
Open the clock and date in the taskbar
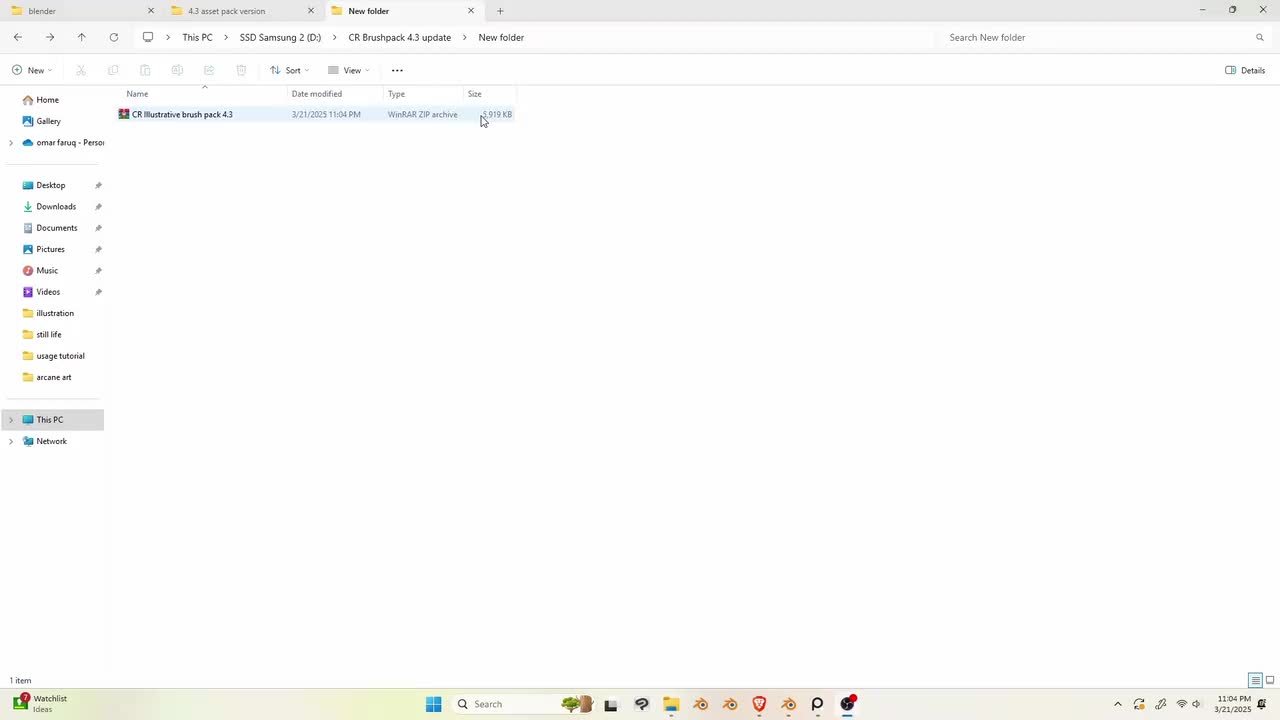[x=1233, y=704]
